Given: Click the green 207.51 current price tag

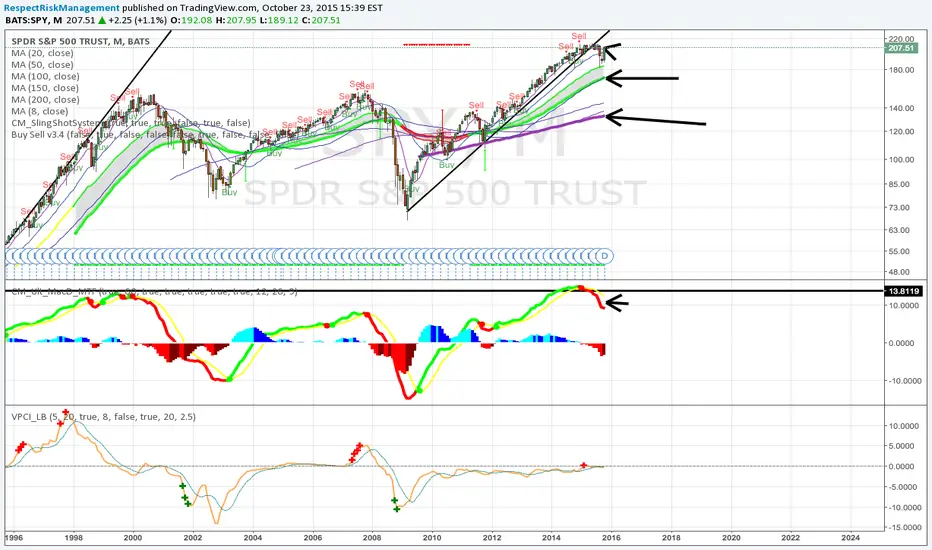Looking at the screenshot, I should coord(902,48).
